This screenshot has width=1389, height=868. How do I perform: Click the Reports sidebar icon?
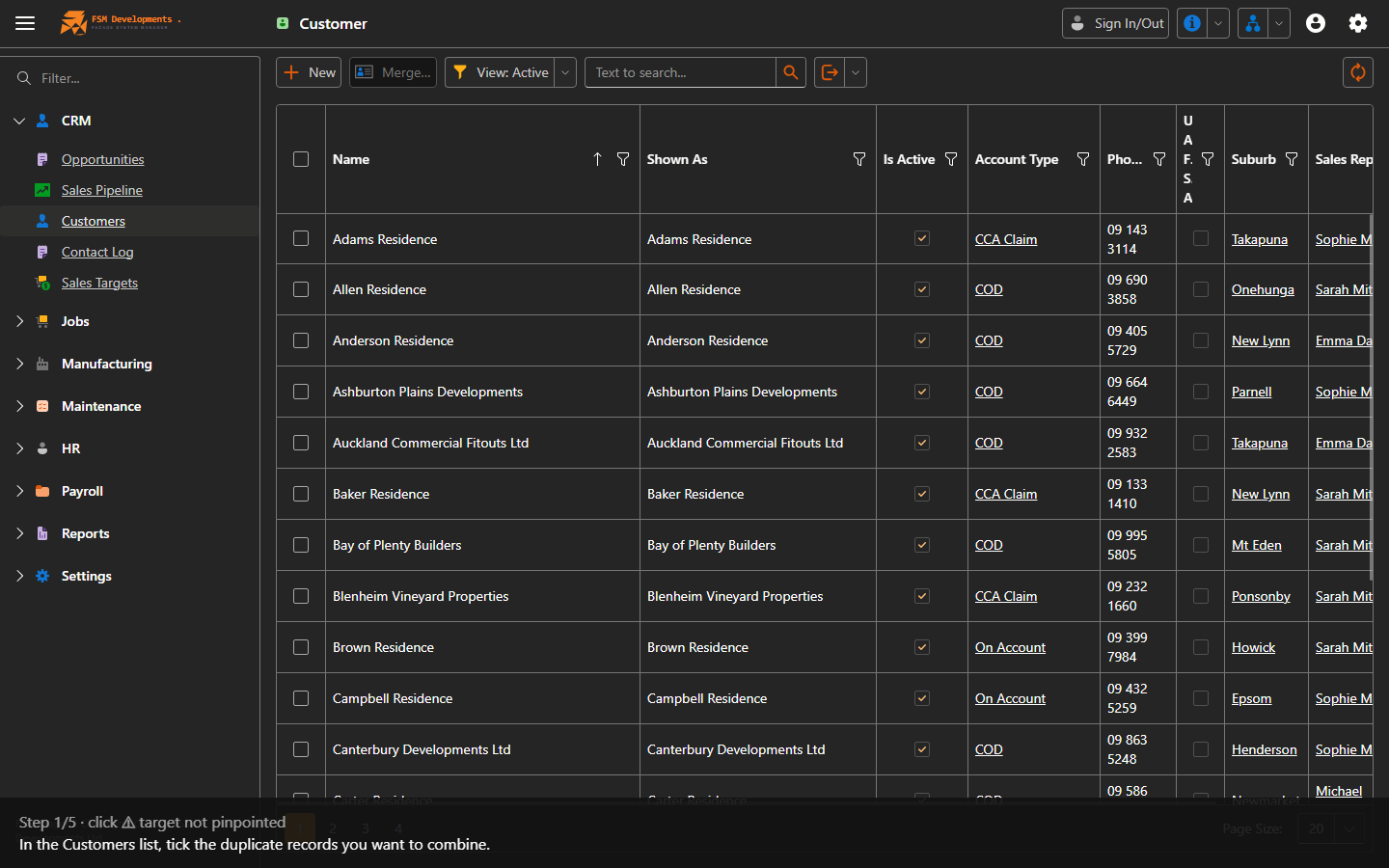tap(42, 533)
